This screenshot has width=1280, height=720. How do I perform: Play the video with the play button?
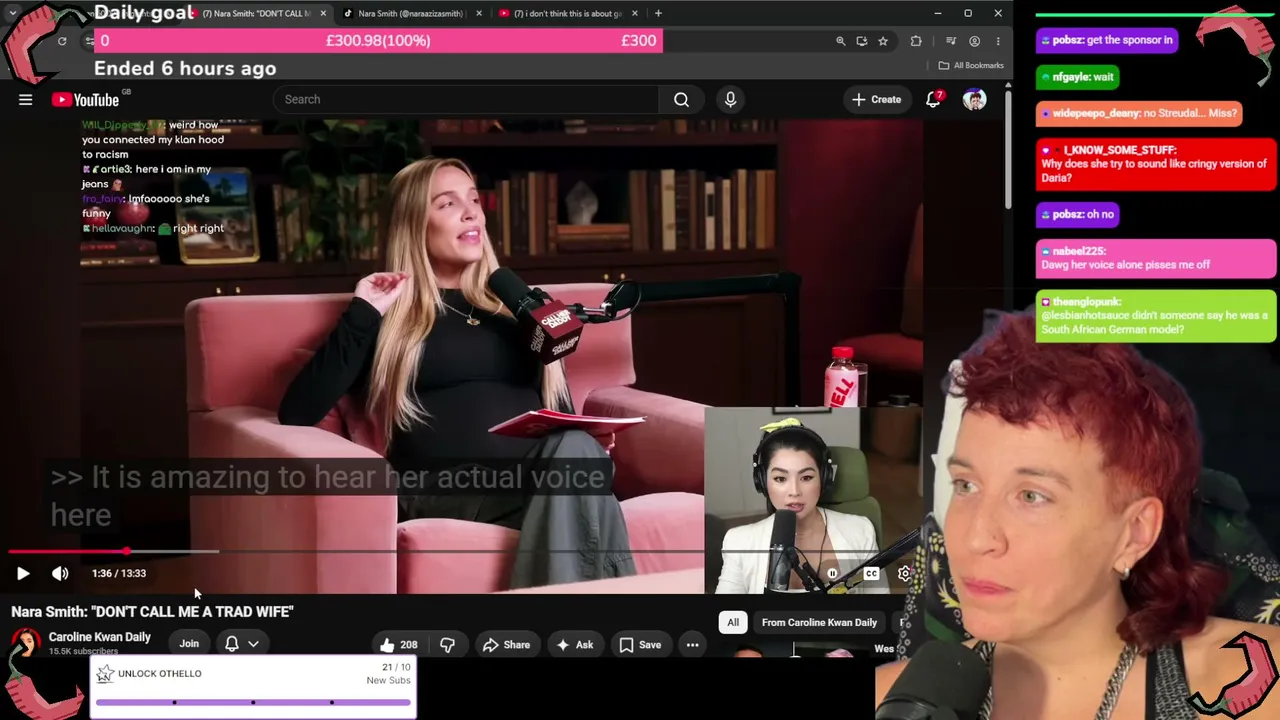click(x=23, y=573)
